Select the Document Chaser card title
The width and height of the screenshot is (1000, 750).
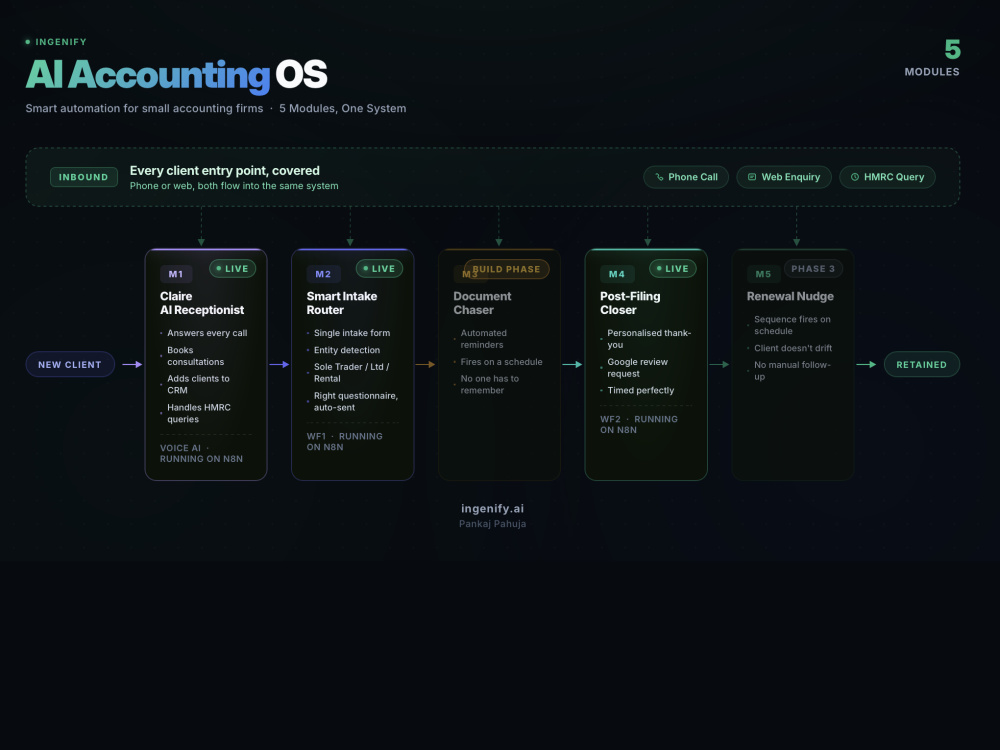[x=482, y=303]
